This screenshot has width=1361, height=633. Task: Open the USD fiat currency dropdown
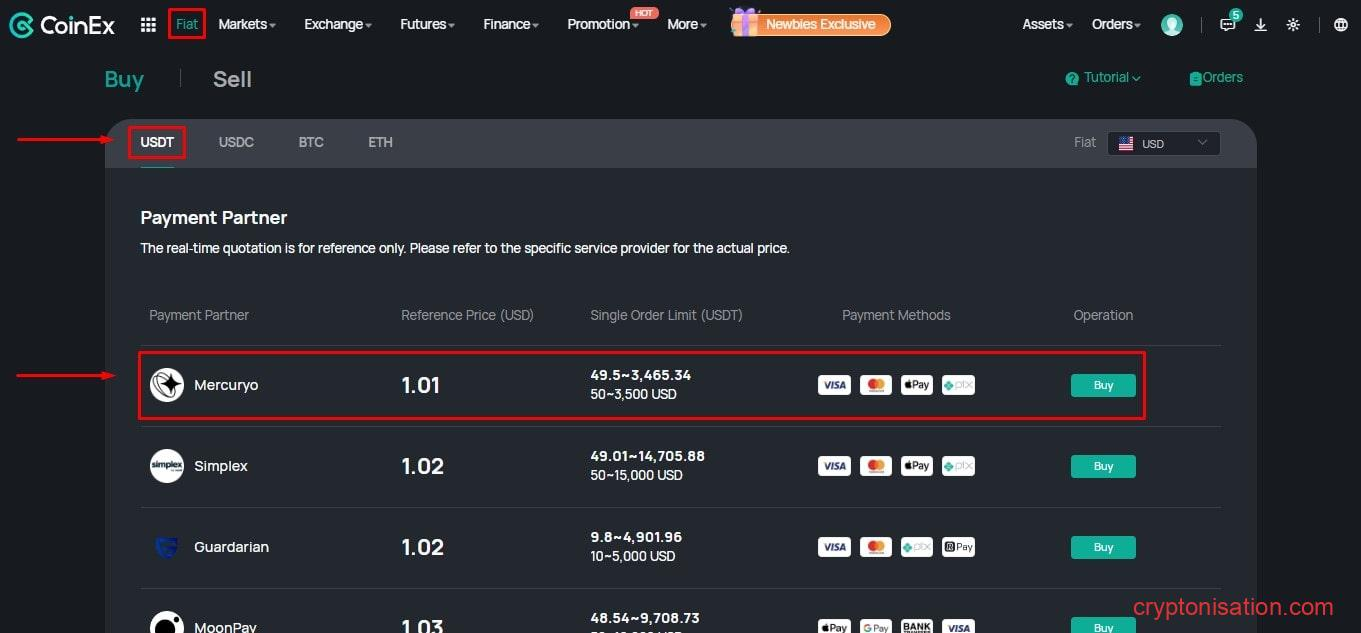[1164, 143]
